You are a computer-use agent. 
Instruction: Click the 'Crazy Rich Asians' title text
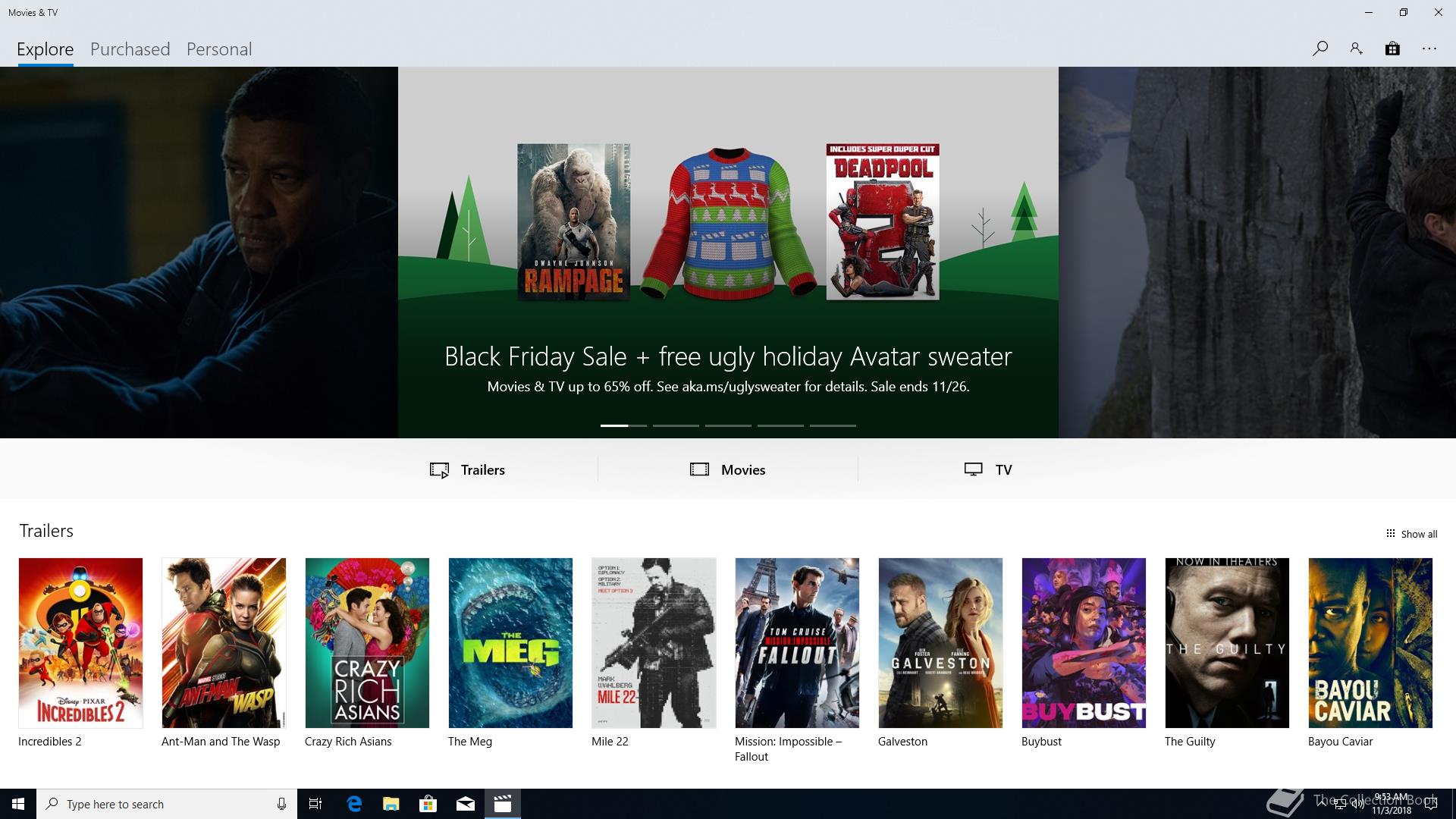click(348, 742)
